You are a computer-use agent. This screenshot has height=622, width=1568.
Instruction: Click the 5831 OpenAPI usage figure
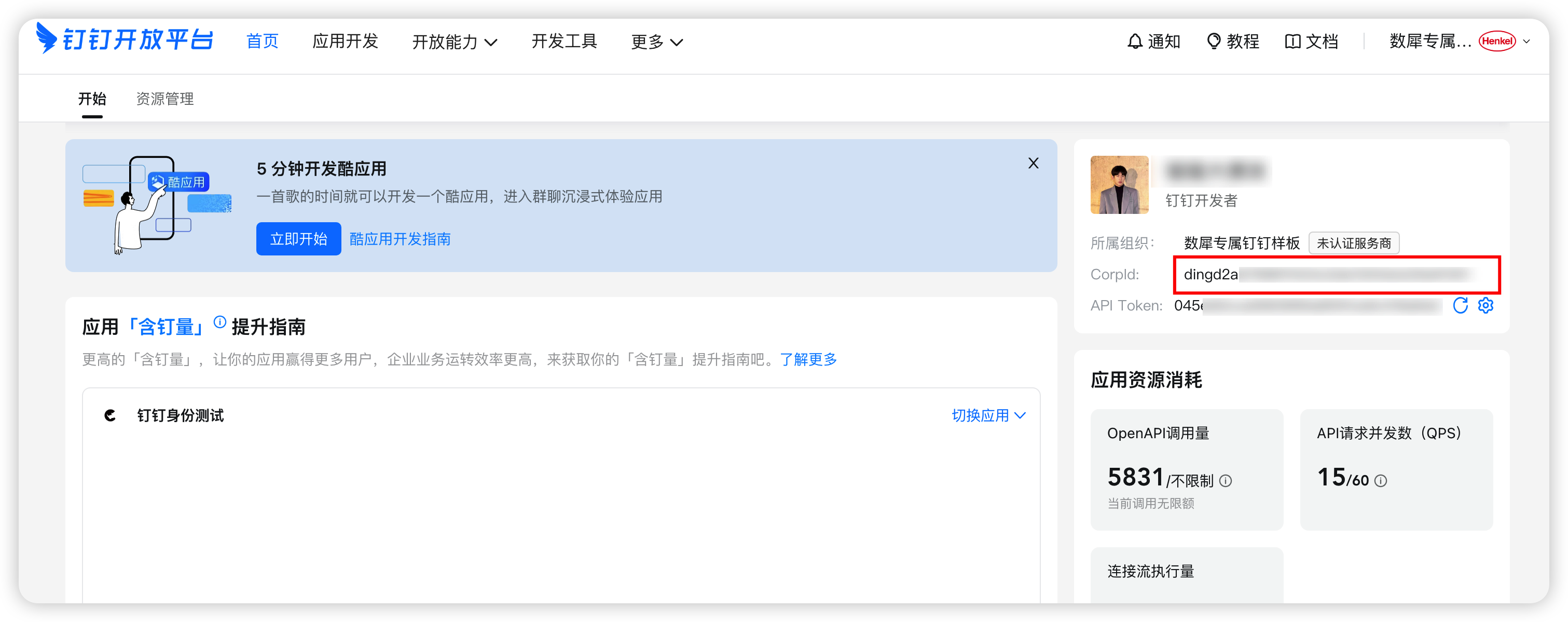click(1136, 477)
